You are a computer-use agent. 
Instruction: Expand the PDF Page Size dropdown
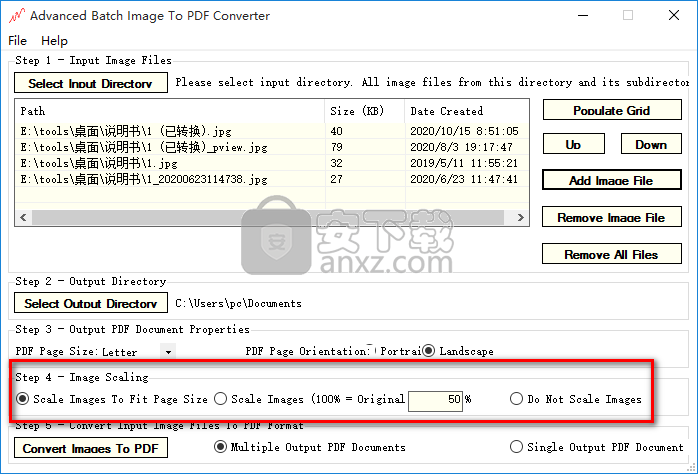pyautogui.click(x=168, y=352)
